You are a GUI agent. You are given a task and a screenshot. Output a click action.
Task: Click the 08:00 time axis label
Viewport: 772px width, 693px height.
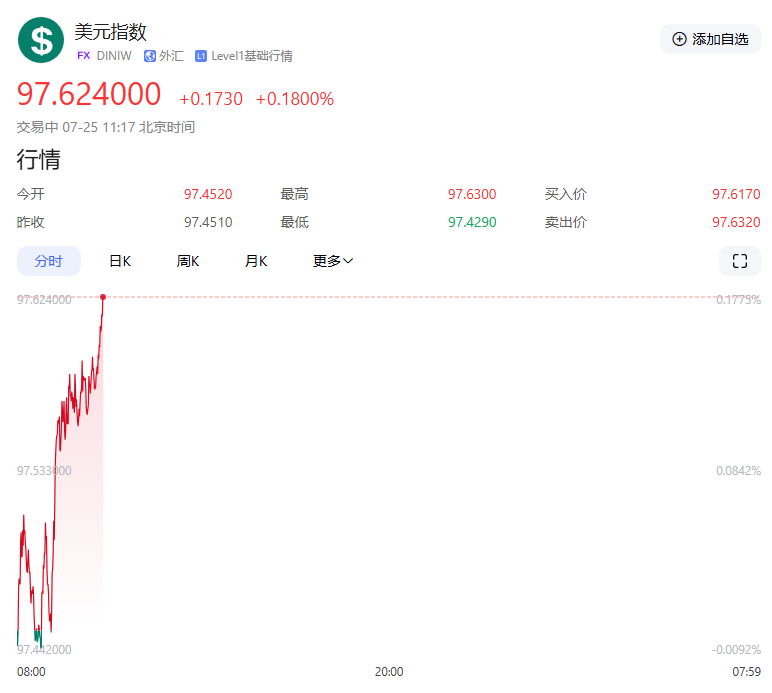pos(31,672)
